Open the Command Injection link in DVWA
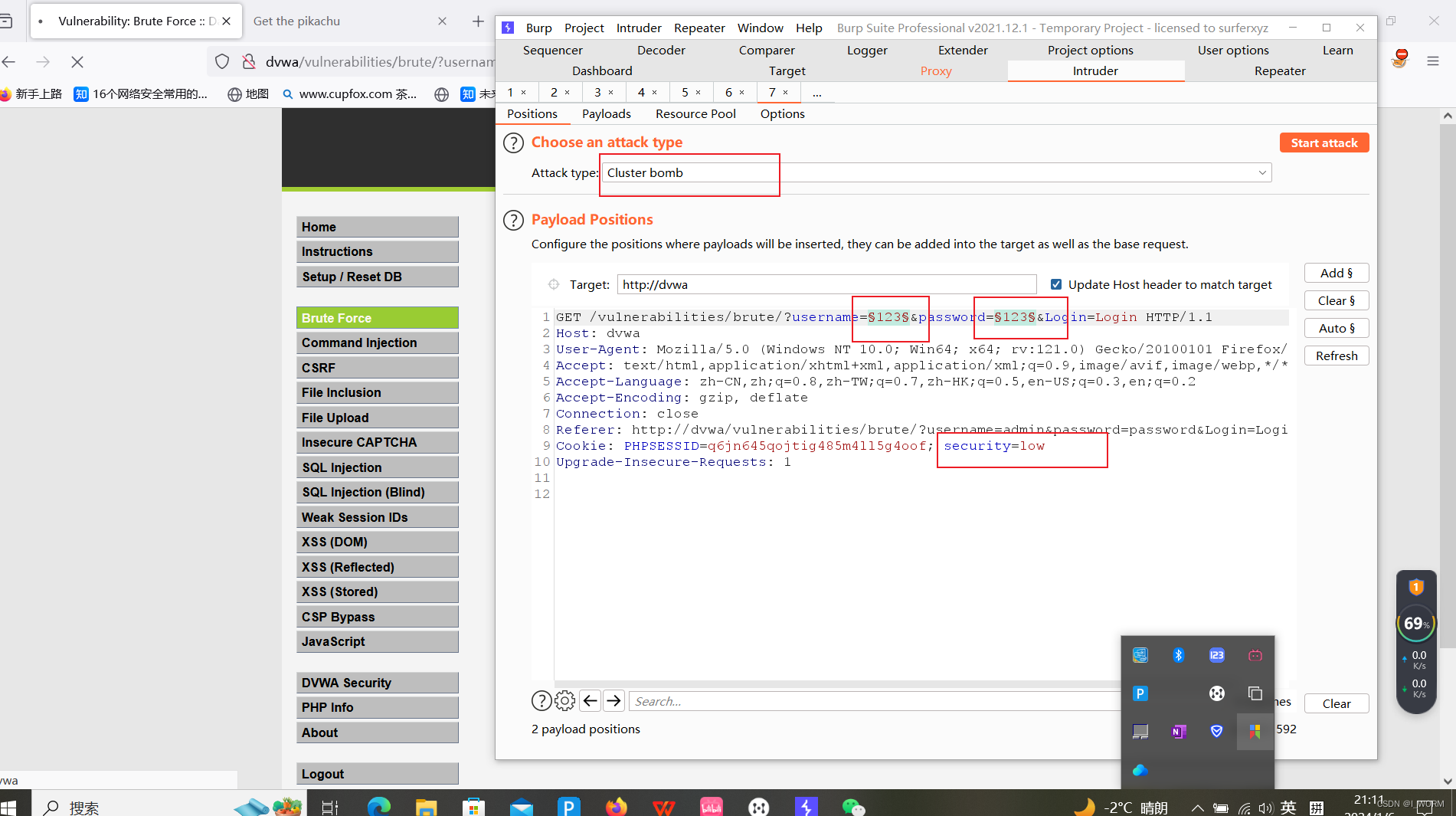The width and height of the screenshot is (1456, 816). click(378, 342)
